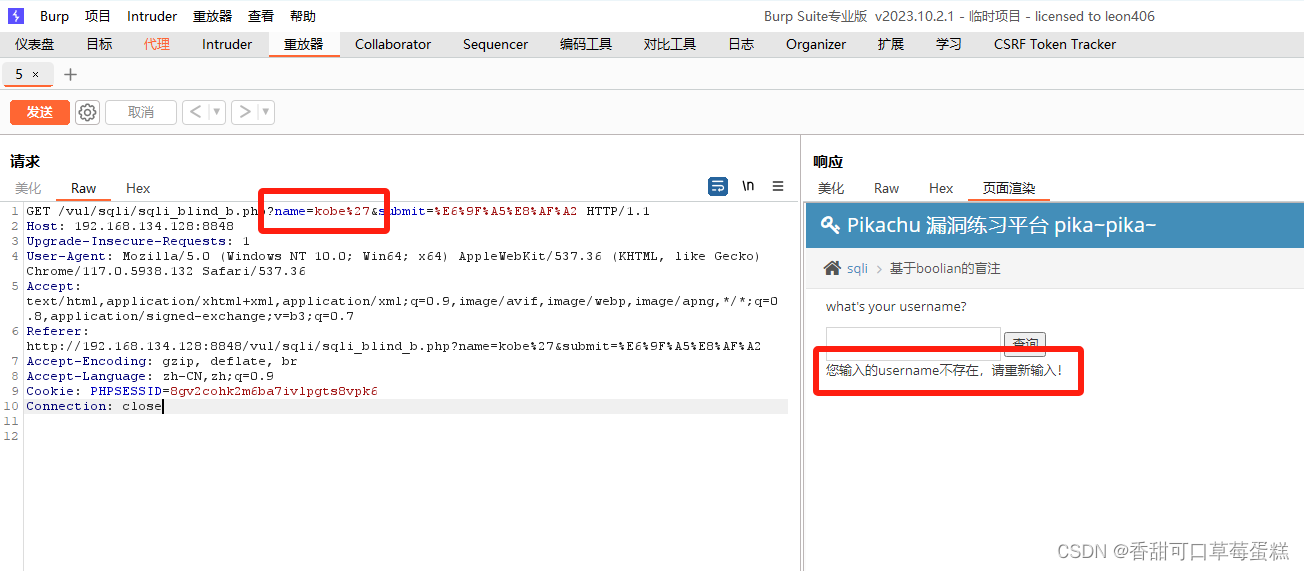This screenshot has height=571, width=1304.
Task: Click the 响应 panel heading
Action: pos(828,161)
